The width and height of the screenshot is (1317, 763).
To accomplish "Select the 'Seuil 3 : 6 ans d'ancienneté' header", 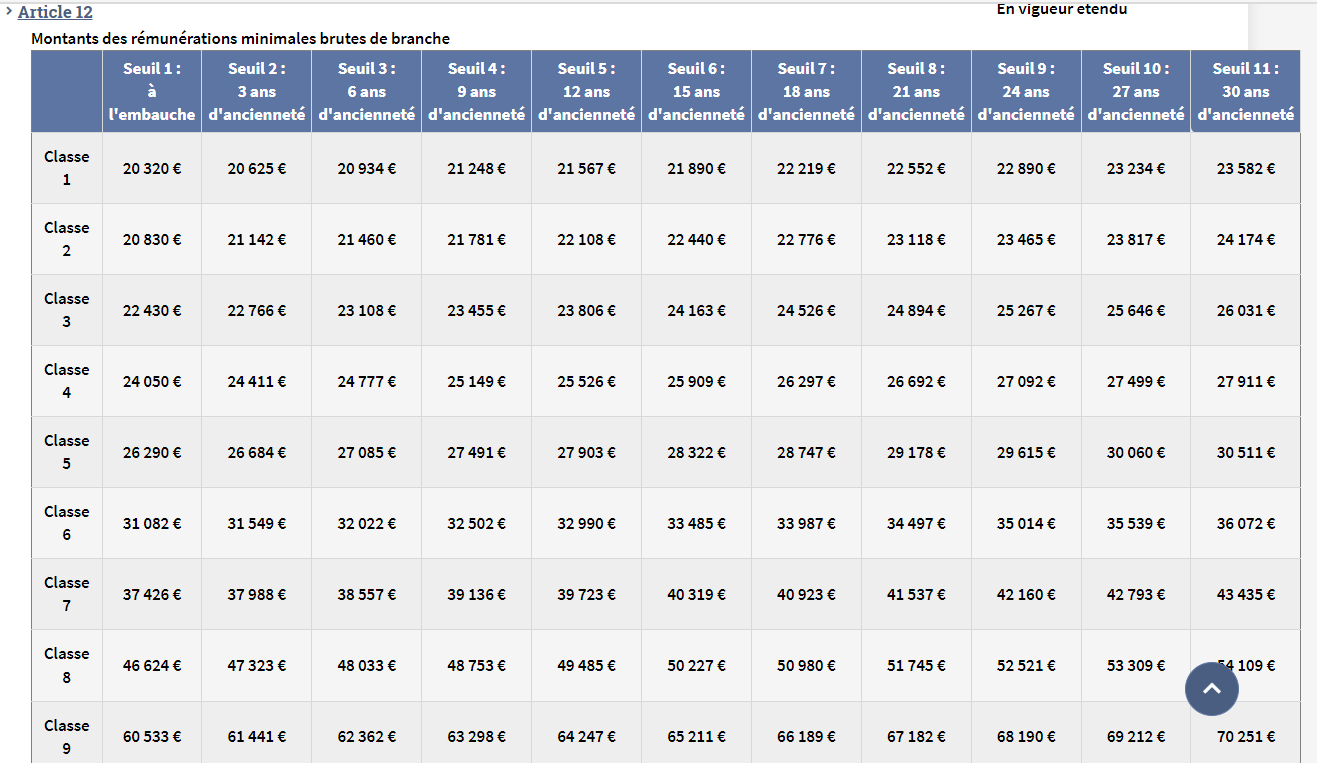I will 366,92.
